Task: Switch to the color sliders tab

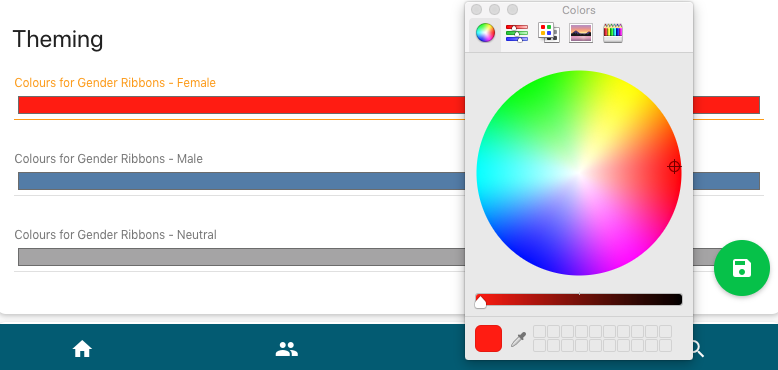Action: [517, 33]
